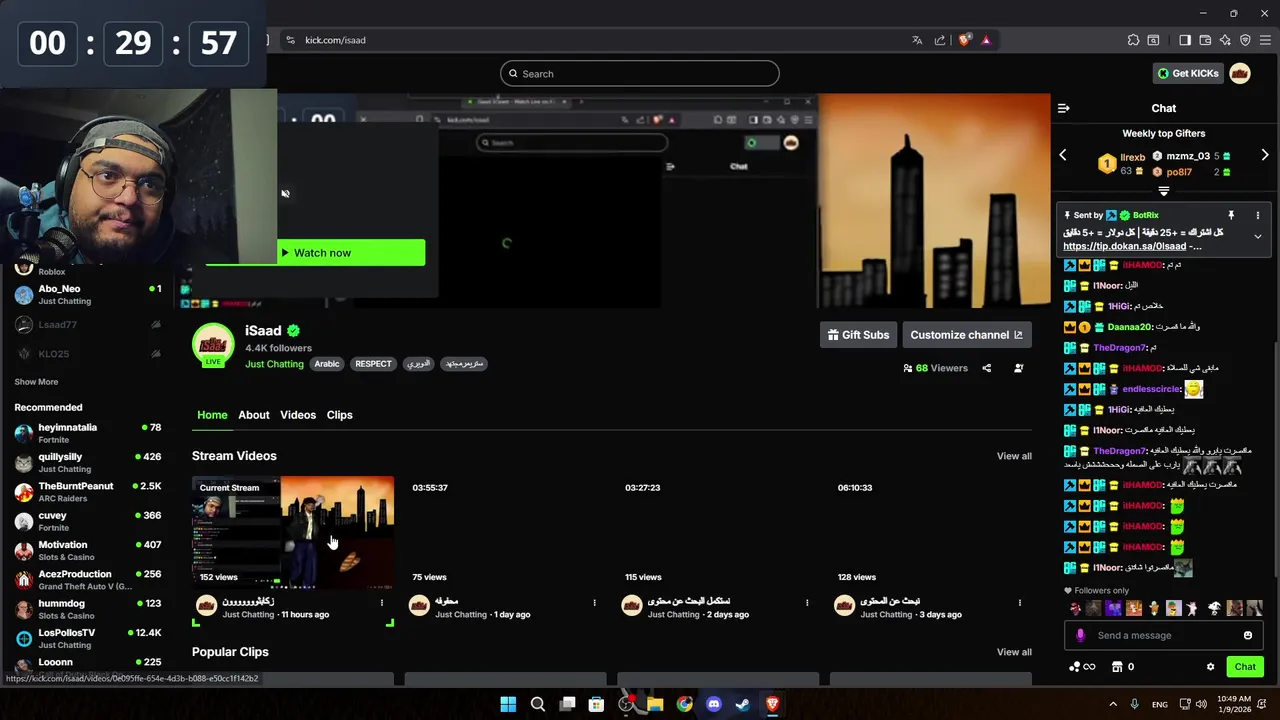The width and height of the screenshot is (1280, 720).
Task: Open Abo_Neo followed channel
Action: tap(88, 294)
